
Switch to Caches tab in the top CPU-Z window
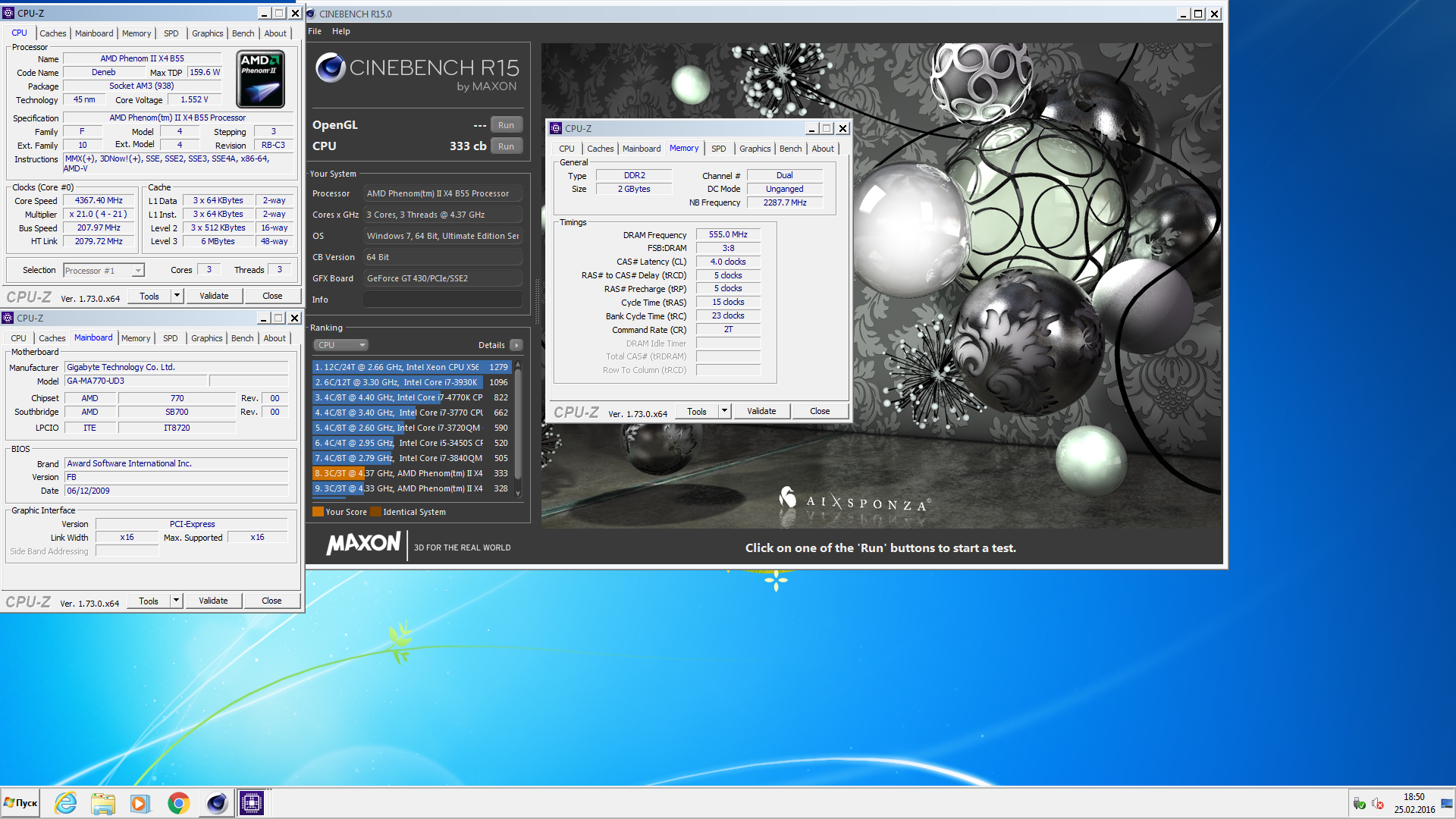point(53,33)
